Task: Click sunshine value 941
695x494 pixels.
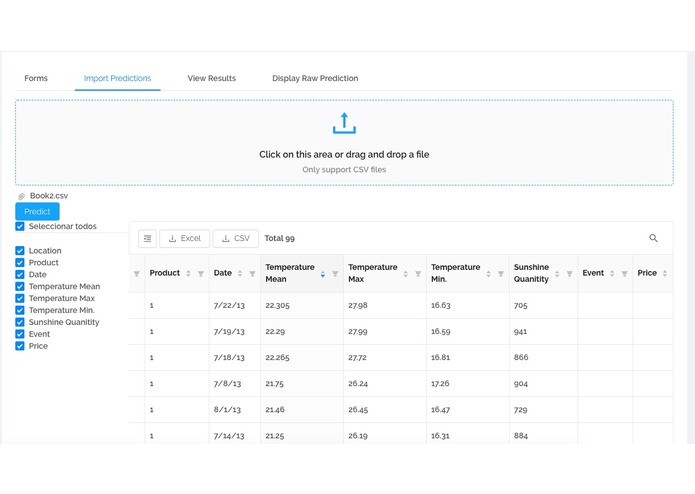Action: click(x=520, y=331)
